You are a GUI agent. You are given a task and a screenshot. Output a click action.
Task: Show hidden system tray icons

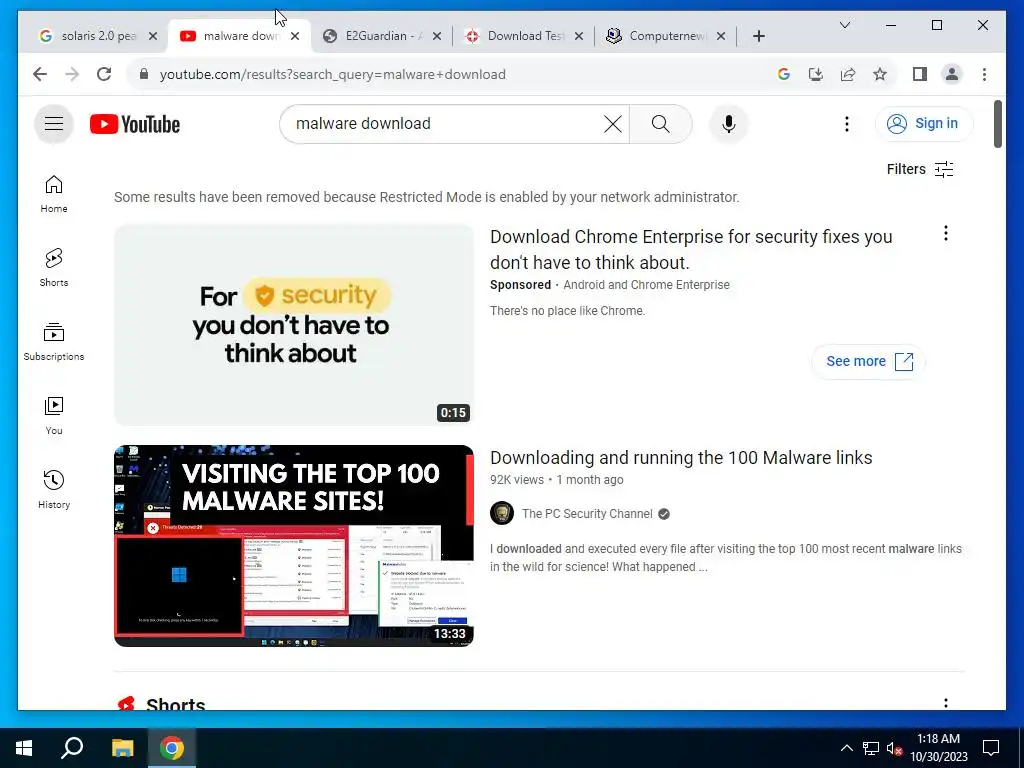tap(846, 748)
